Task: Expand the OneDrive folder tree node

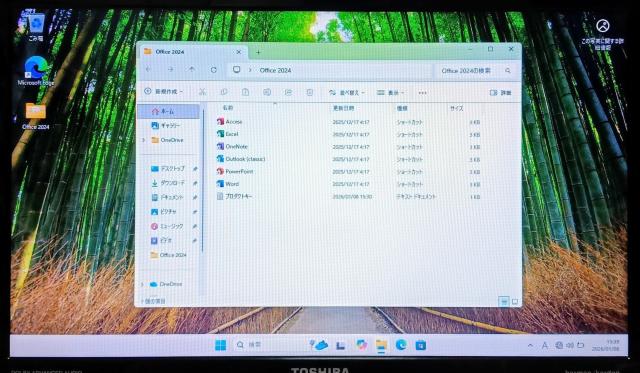Action: (x=143, y=140)
